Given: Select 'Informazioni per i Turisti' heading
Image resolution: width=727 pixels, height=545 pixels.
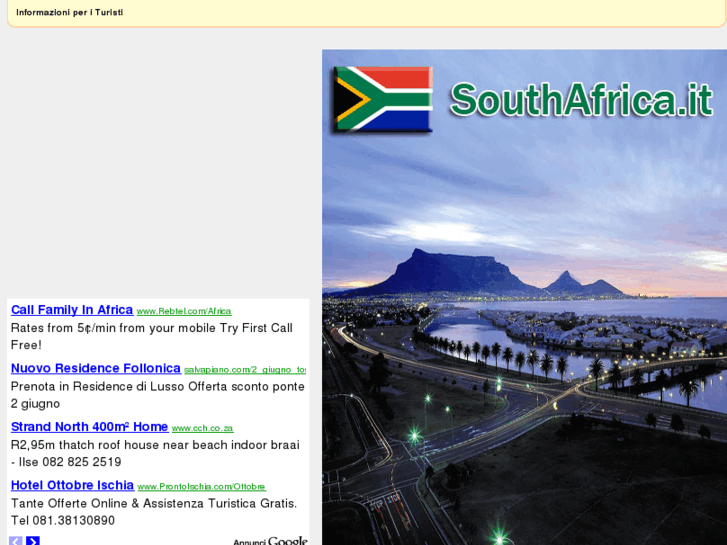Looking at the screenshot, I should pyautogui.click(x=70, y=13).
